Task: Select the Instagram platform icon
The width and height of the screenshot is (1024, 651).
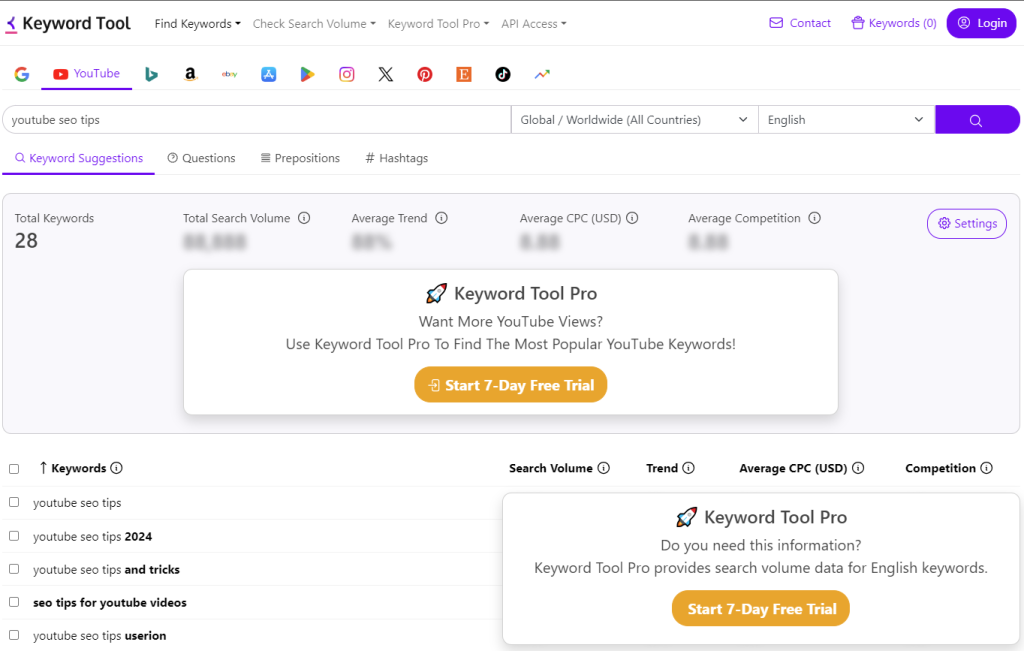Action: point(347,74)
